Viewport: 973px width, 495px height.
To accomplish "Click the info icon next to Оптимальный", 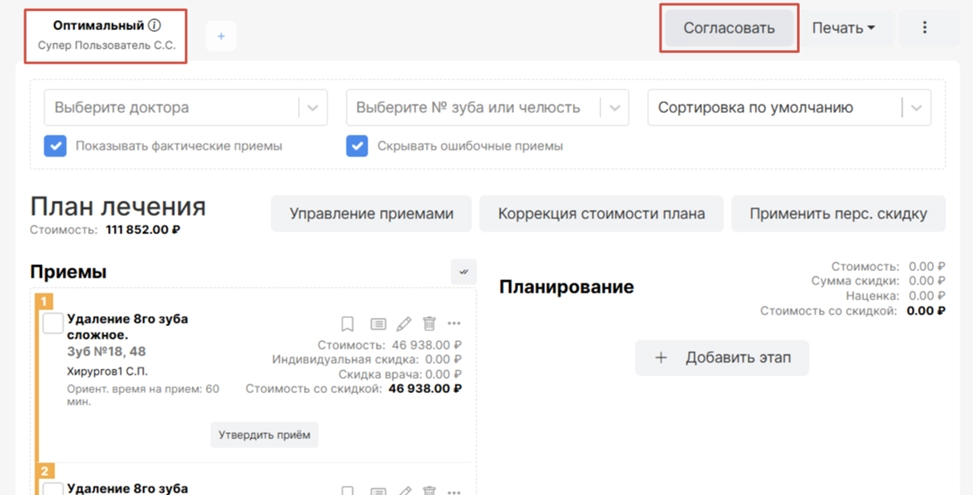I will click(x=154, y=26).
